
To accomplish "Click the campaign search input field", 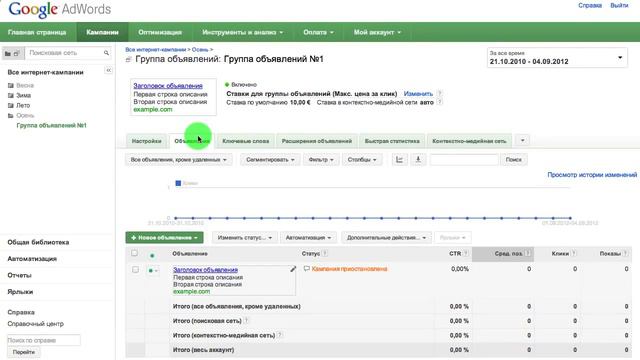I will pyautogui.click(x=64, y=53).
